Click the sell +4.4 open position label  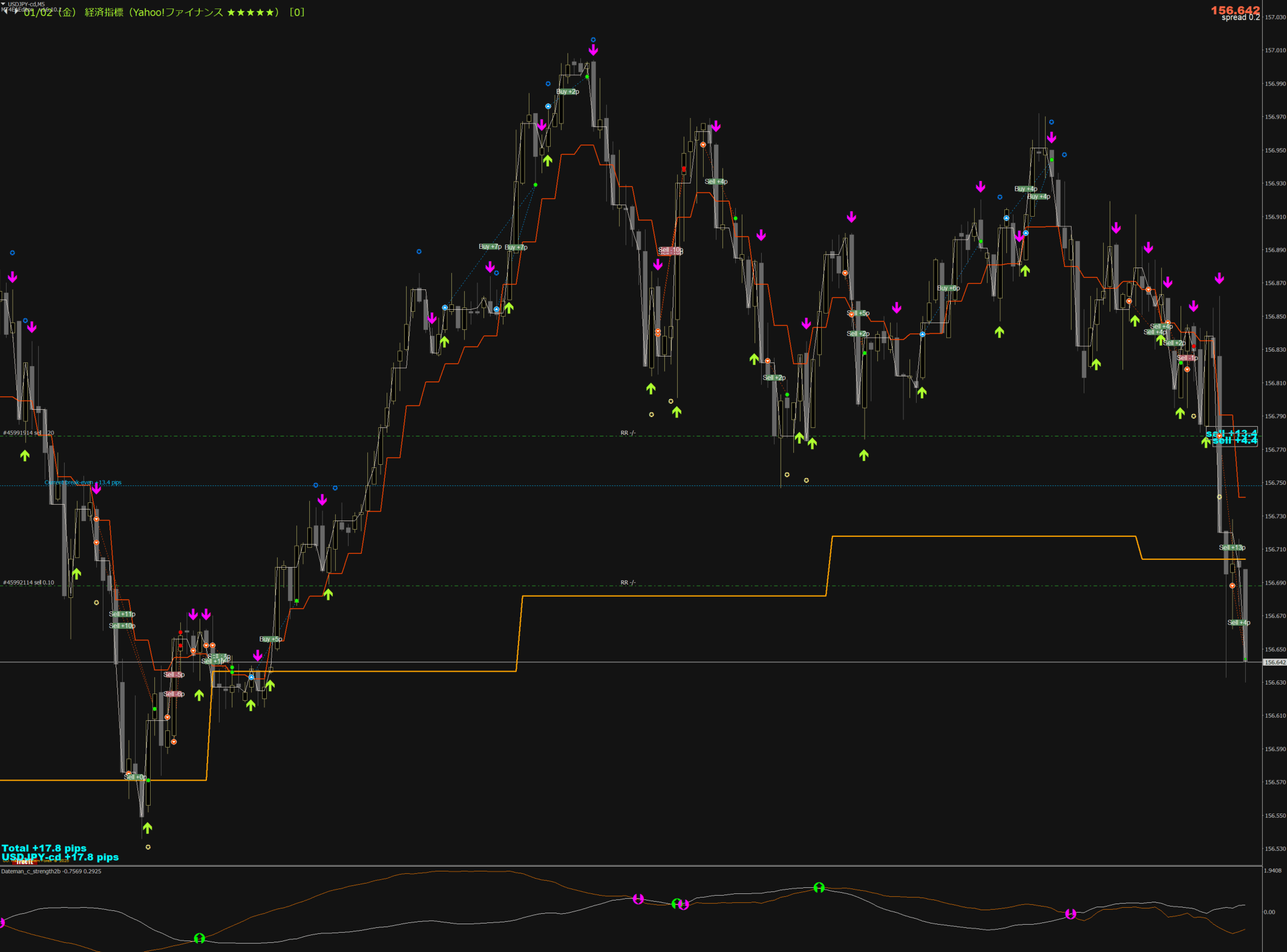[x=1234, y=441]
